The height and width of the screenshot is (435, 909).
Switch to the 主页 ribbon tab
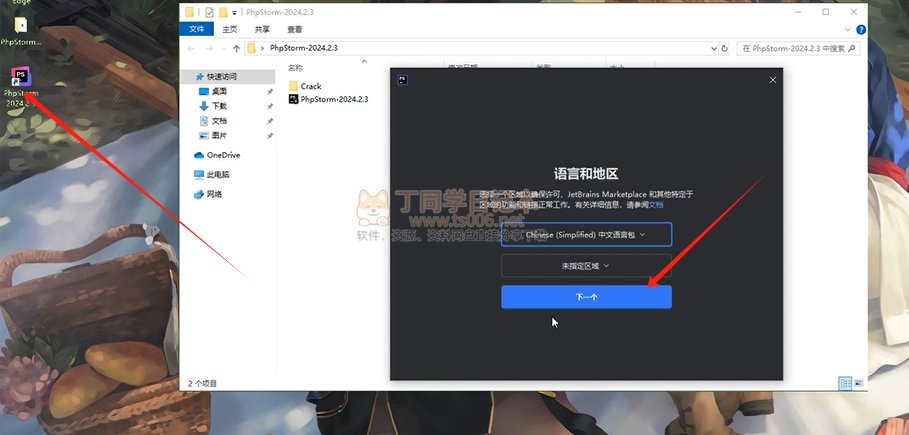(230, 29)
